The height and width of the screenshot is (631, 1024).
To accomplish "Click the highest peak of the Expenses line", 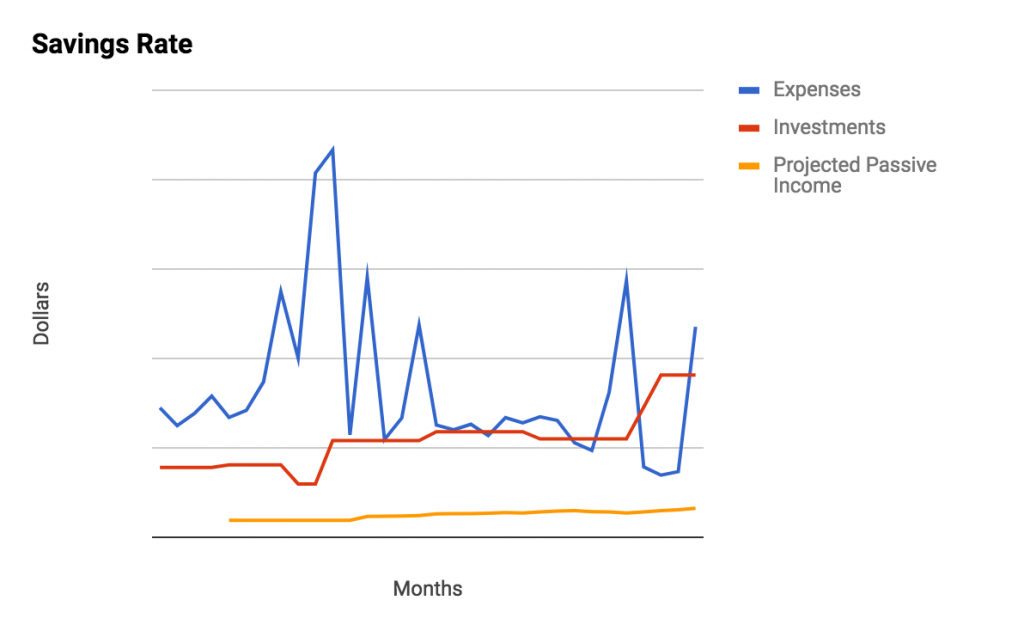I will (x=332, y=150).
